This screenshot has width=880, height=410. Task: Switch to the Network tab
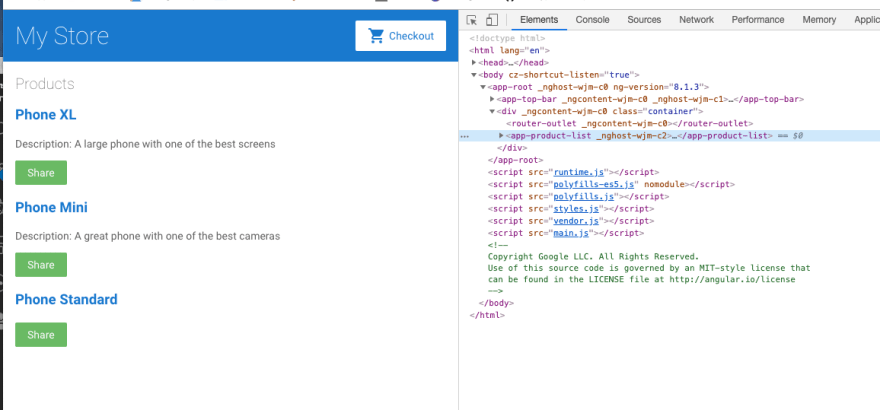point(696,20)
